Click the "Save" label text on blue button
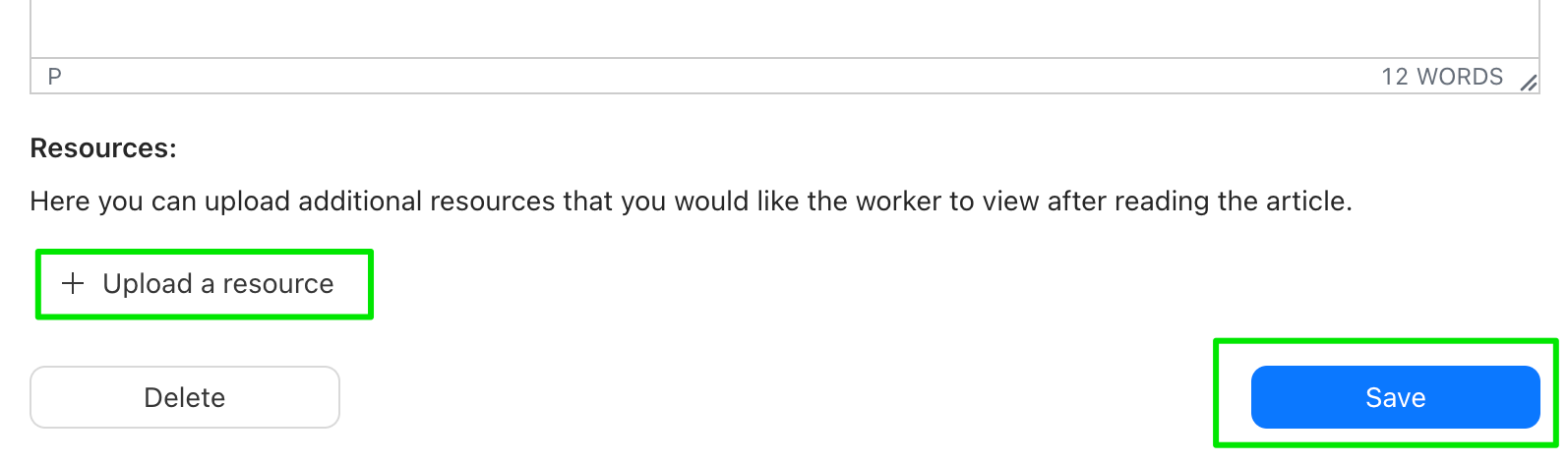The width and height of the screenshot is (1568, 464). pos(1395,397)
